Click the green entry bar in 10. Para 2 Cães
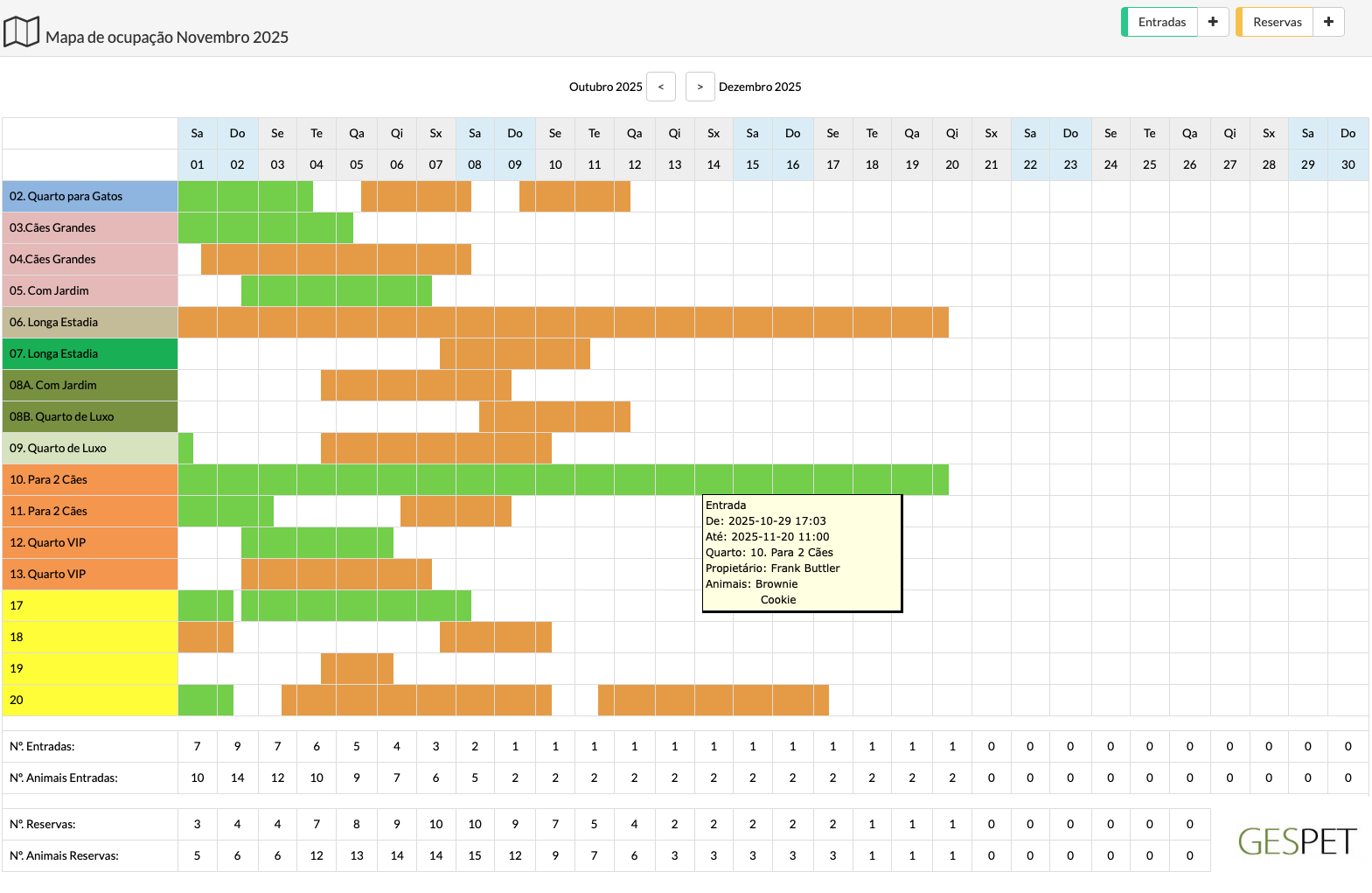 pyautogui.click(x=563, y=480)
